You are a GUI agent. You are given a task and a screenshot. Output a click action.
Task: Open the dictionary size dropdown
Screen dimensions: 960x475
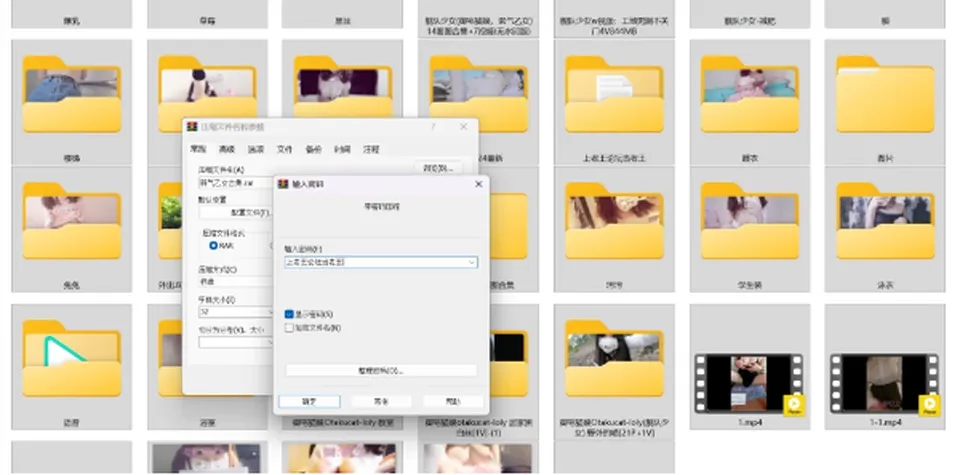pos(235,312)
